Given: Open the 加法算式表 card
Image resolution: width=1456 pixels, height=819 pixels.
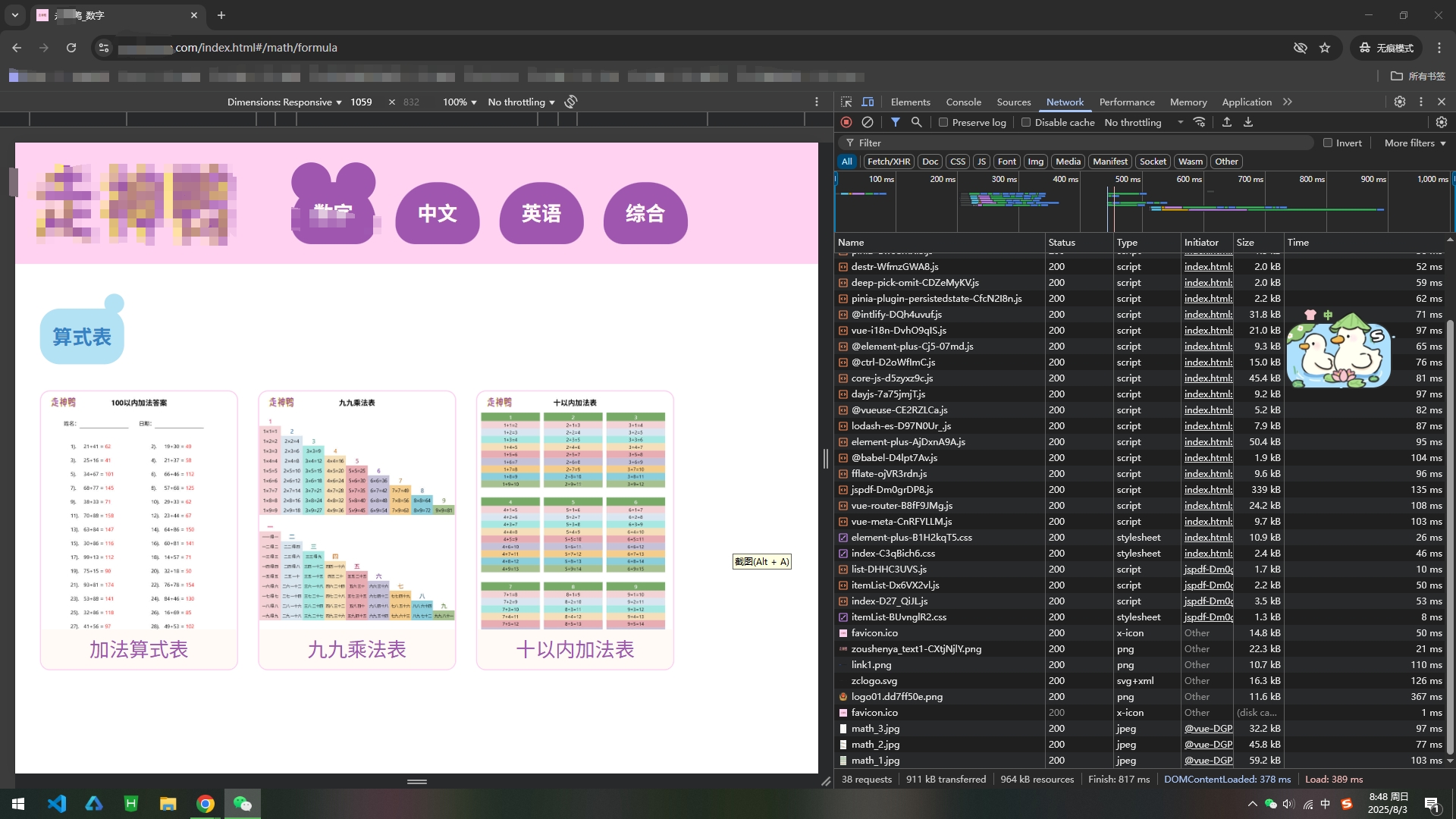Looking at the screenshot, I should (x=139, y=530).
